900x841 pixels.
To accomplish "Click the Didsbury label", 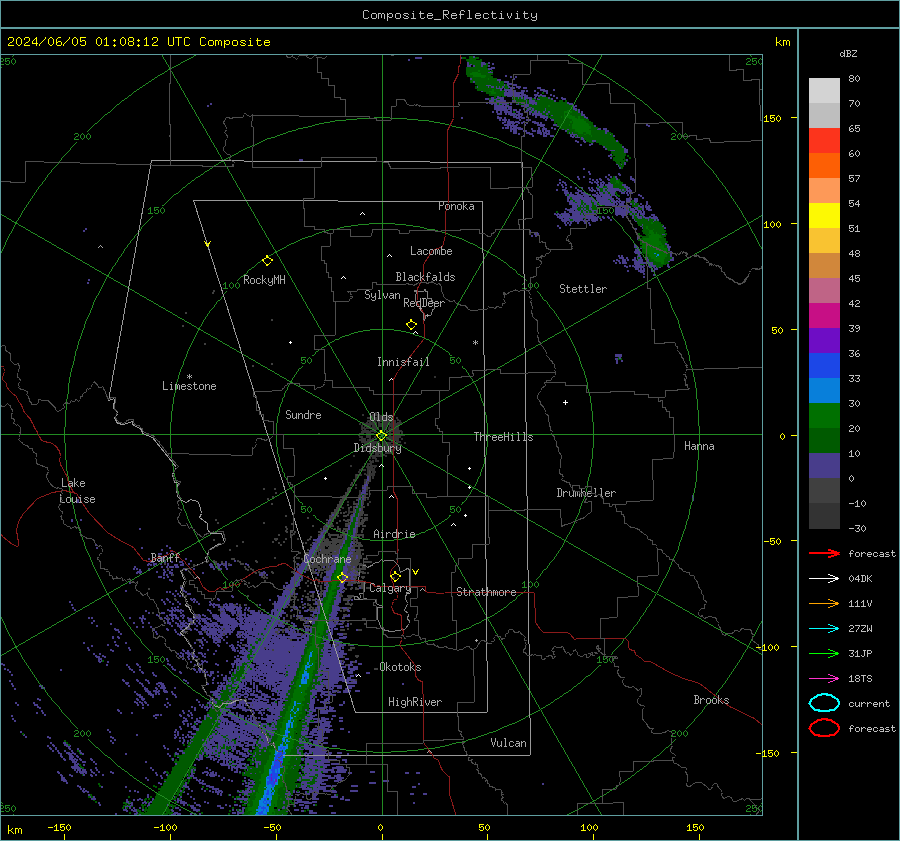I will (378, 448).
